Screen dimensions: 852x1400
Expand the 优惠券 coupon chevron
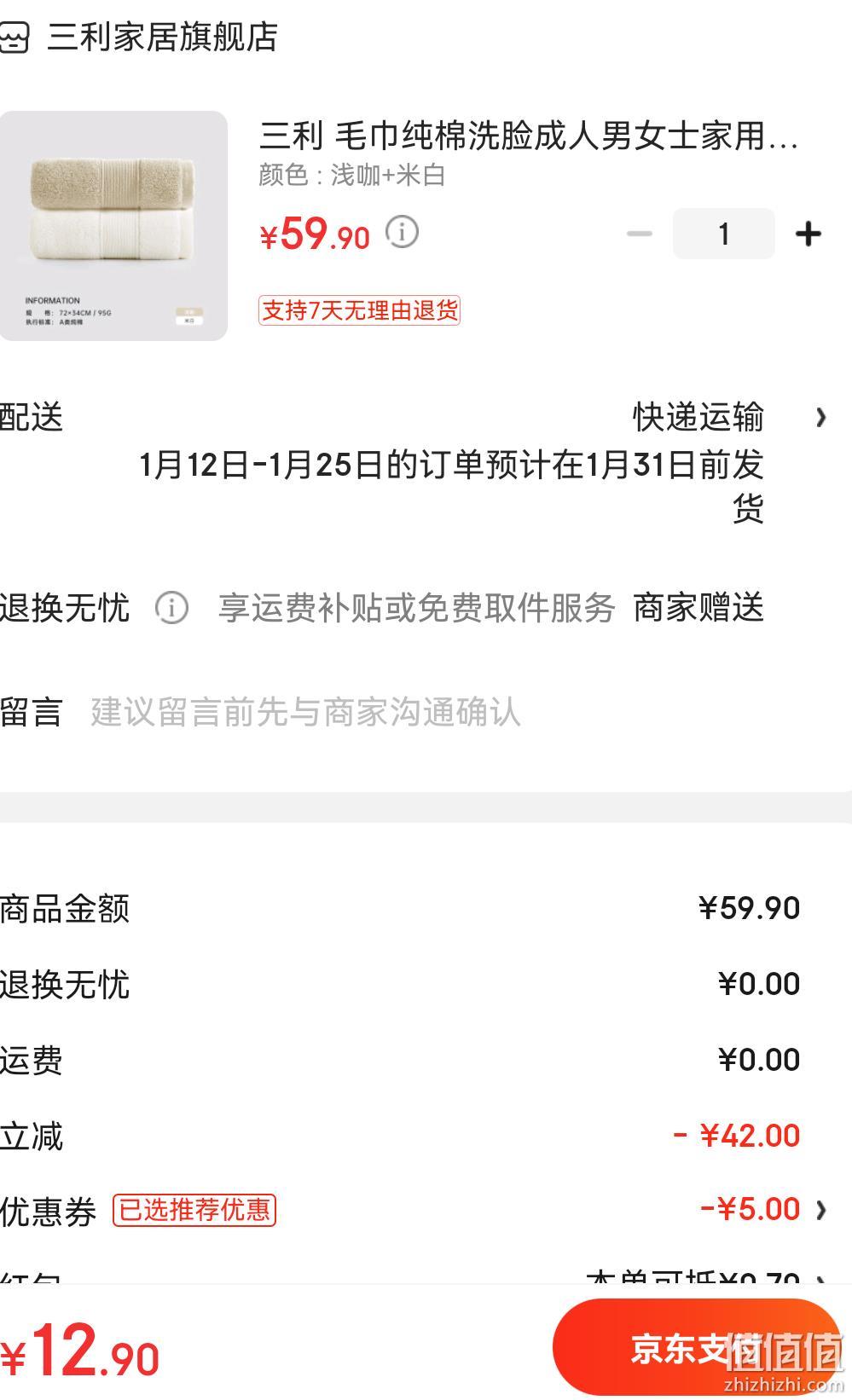(820, 1210)
